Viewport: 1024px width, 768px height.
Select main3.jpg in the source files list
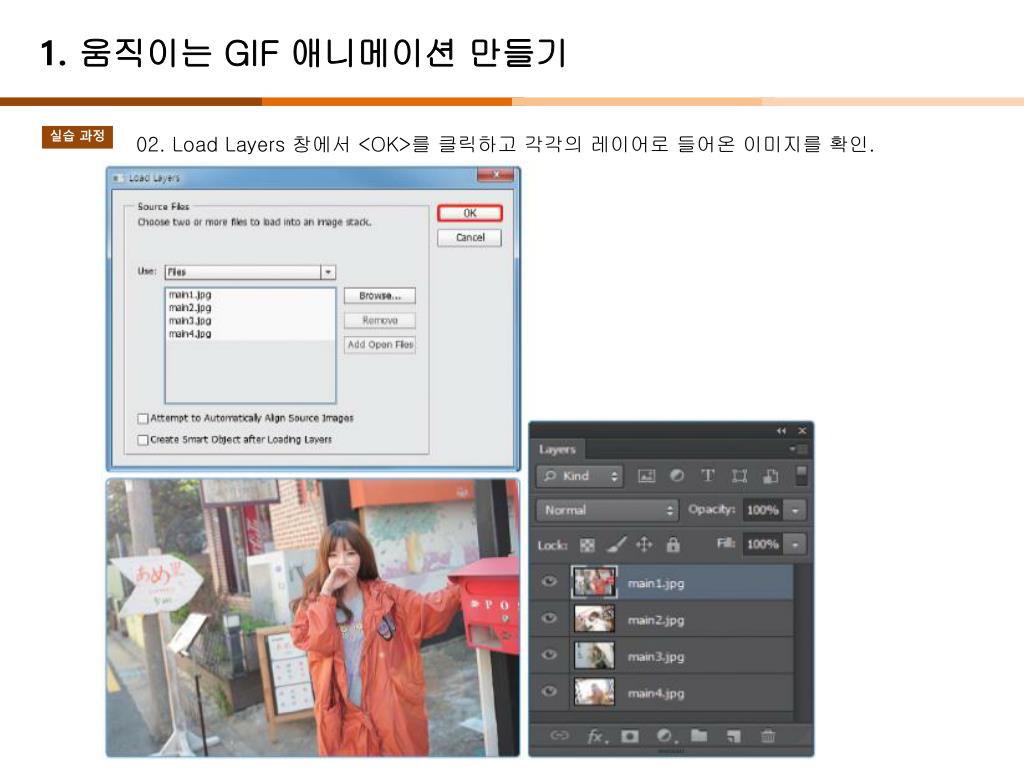tap(189, 321)
